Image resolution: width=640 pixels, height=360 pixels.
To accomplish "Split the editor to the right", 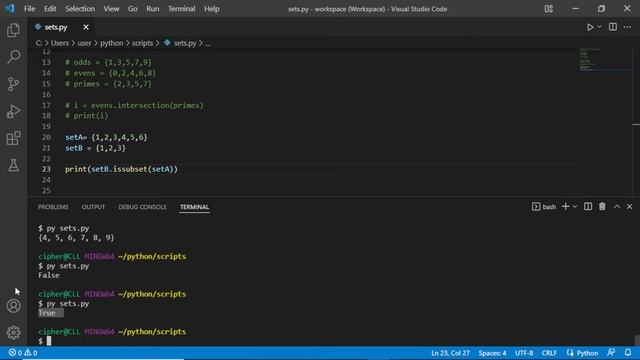I will coord(613,27).
